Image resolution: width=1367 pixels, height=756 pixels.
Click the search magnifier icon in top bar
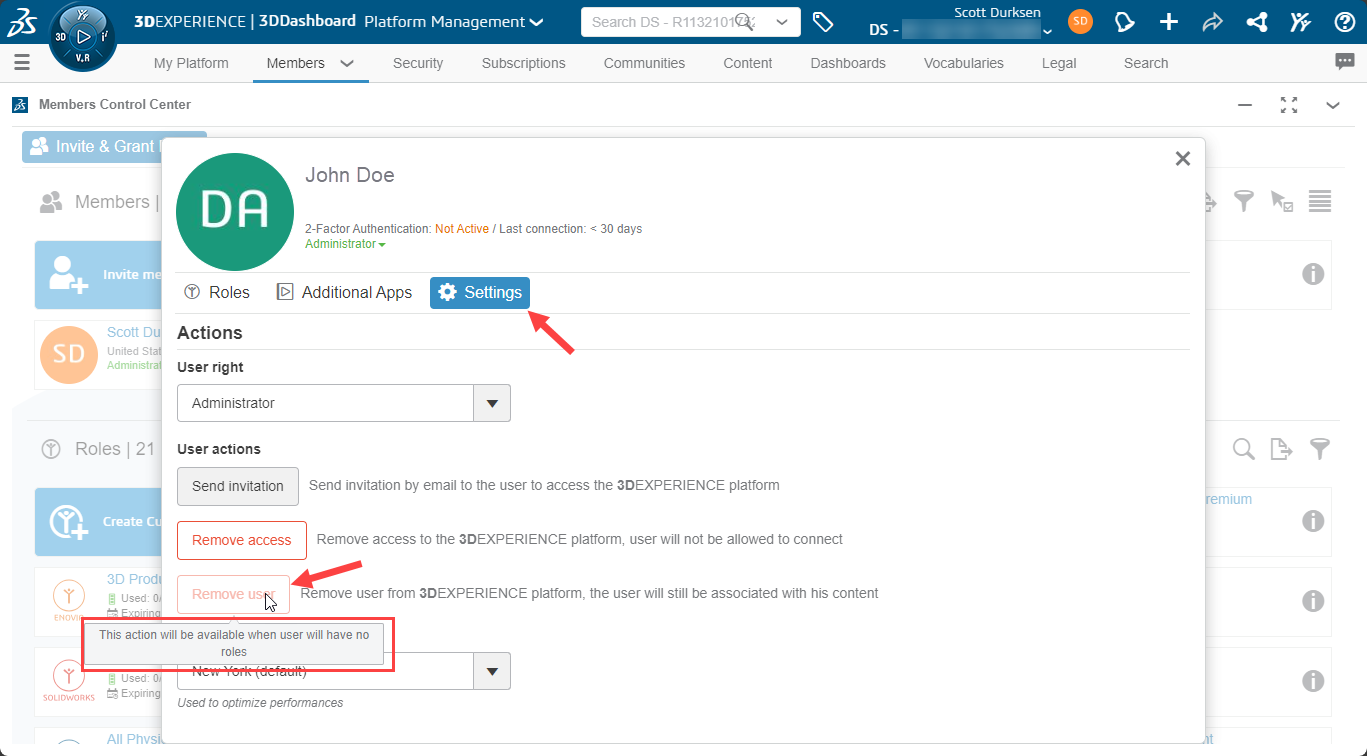point(745,21)
